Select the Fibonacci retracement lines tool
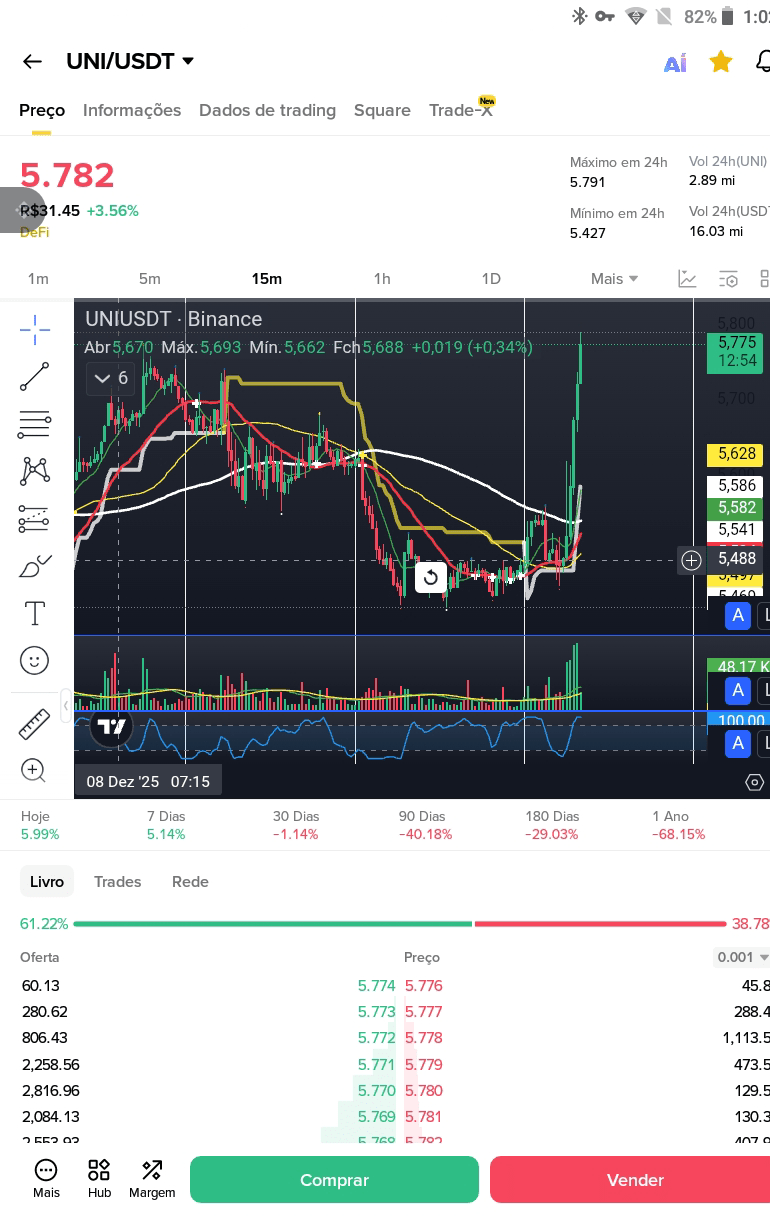 coord(34,424)
